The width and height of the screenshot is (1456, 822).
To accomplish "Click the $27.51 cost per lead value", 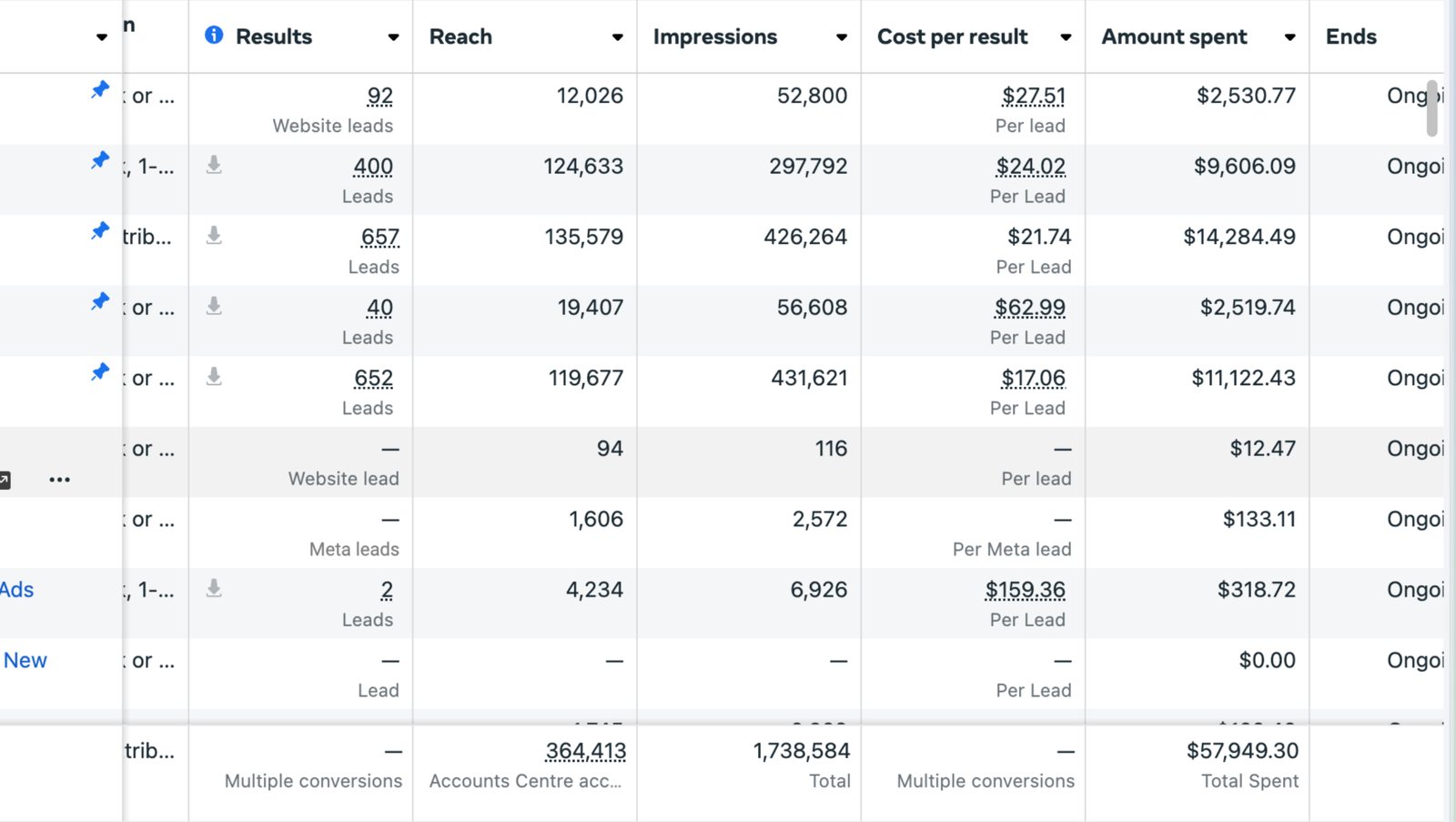I will pos(1033,96).
